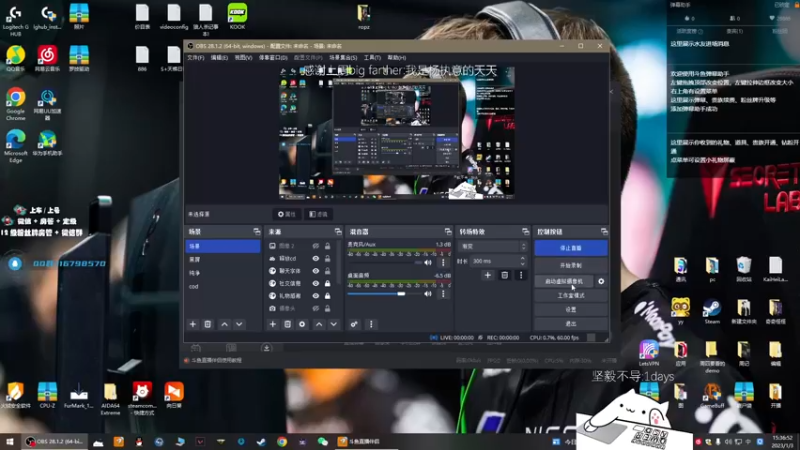Image resolution: width=800 pixels, height=450 pixels.
Task: Hide the cd source with its eye icon
Action: click(316, 258)
